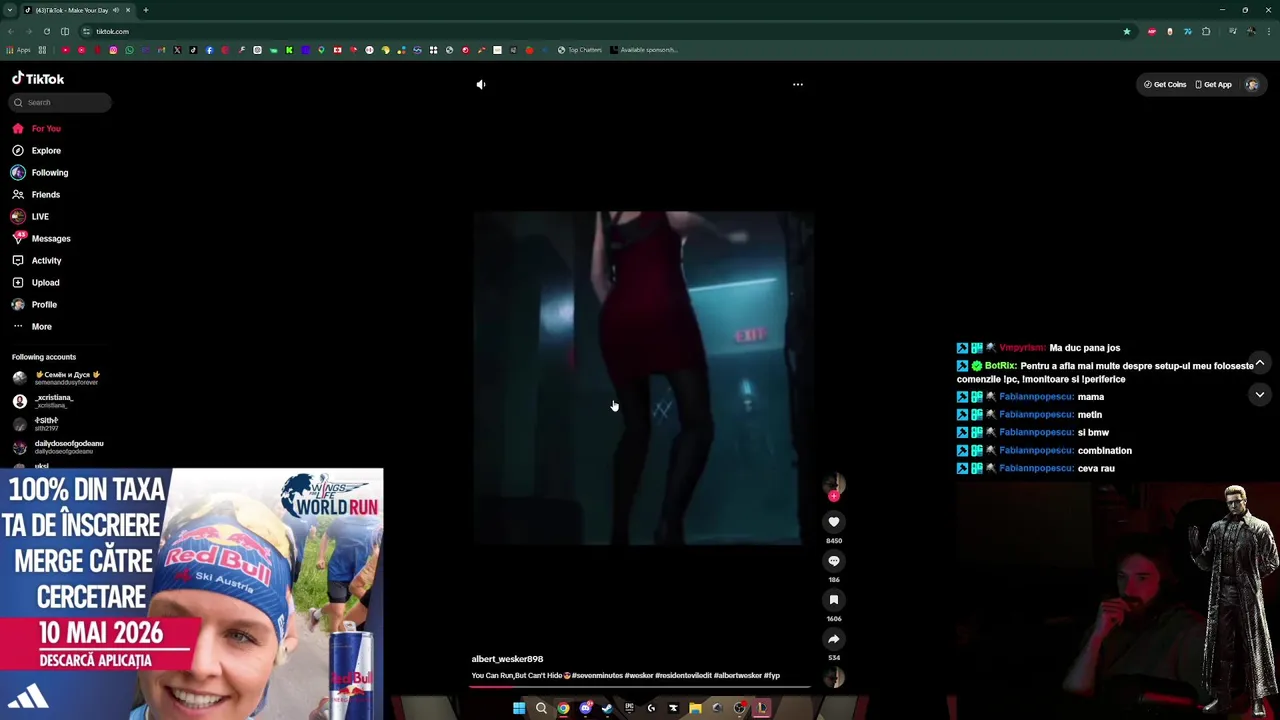Image resolution: width=1280 pixels, height=720 pixels.
Task: Click the TikTok logo
Action: tap(38, 79)
